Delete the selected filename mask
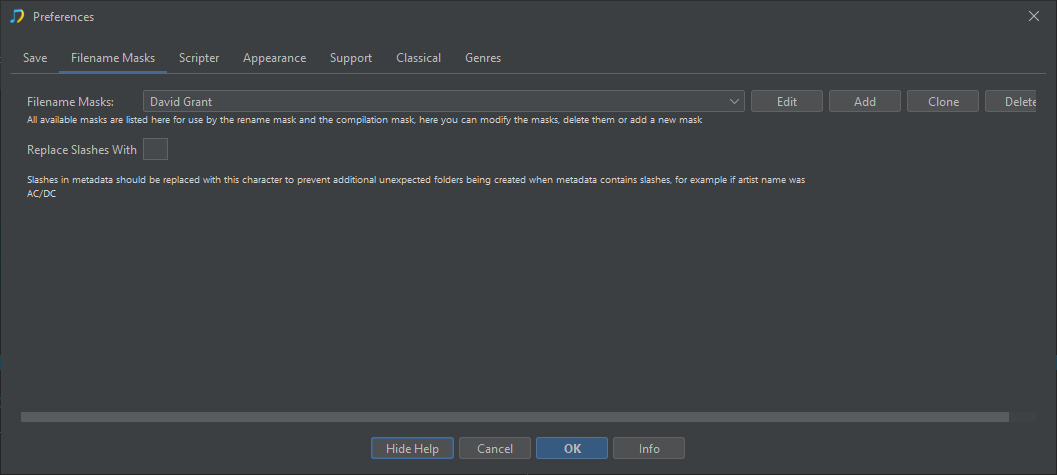1057x475 pixels. click(x=1019, y=101)
